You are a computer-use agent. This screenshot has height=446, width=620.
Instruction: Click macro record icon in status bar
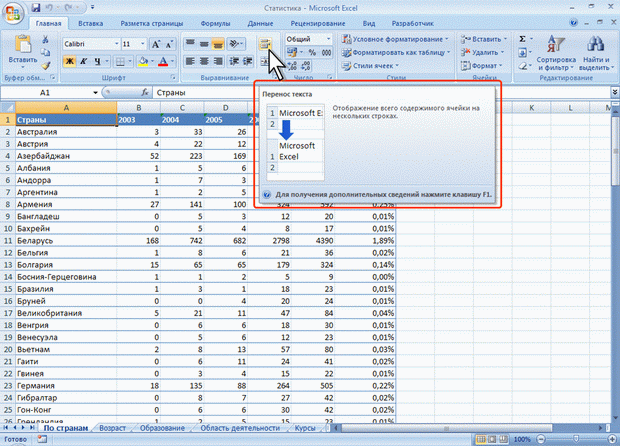pos(42,439)
